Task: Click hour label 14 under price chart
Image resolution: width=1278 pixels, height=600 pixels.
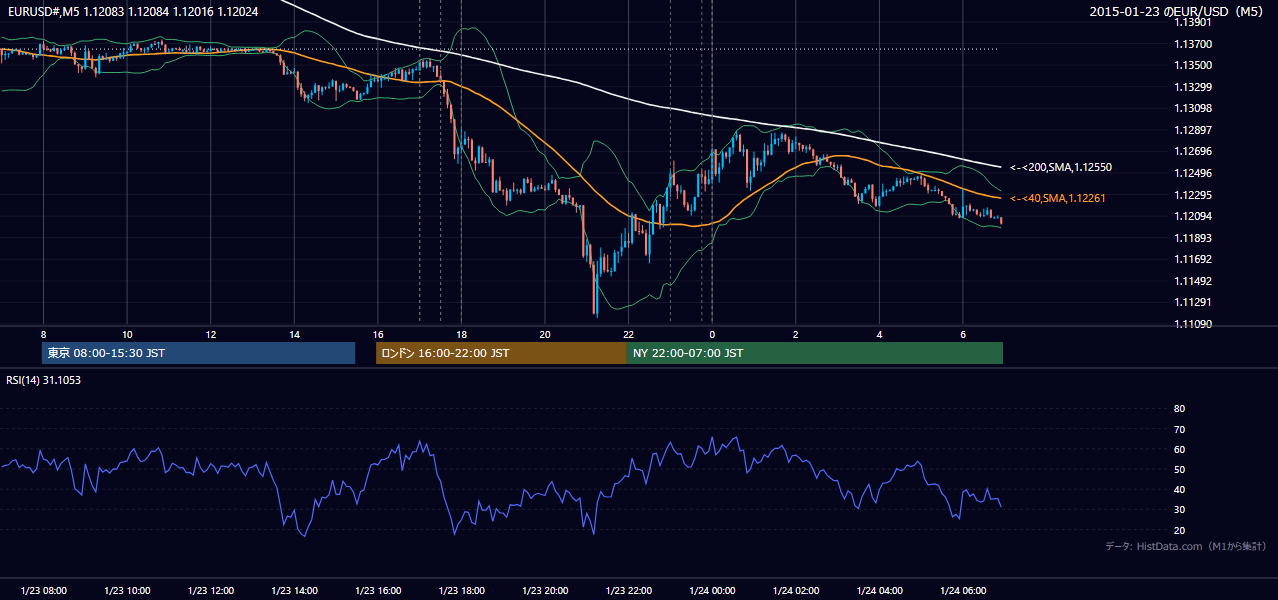Action: click(294, 334)
